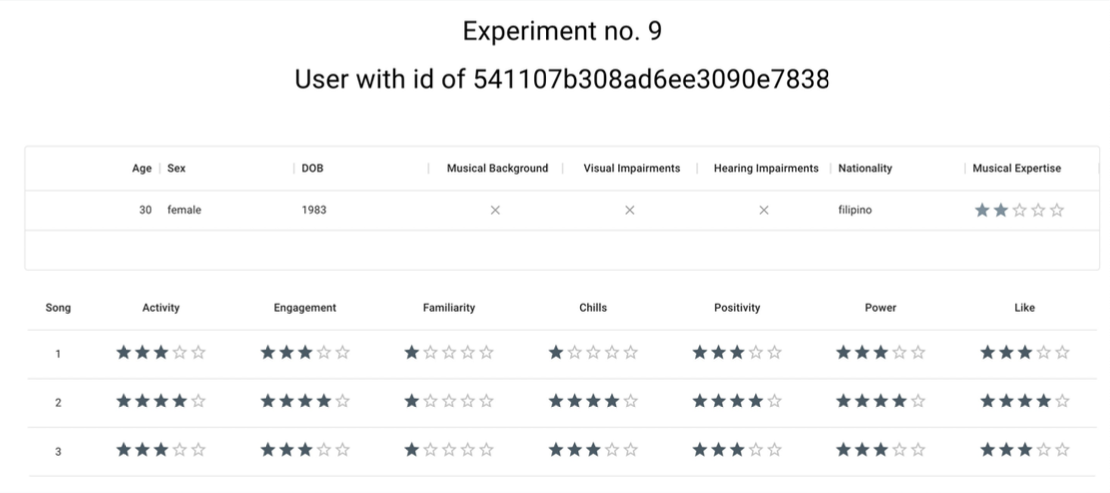This screenshot has height=493, width=1110.
Task: Click the Age column header
Action: pyautogui.click(x=142, y=169)
